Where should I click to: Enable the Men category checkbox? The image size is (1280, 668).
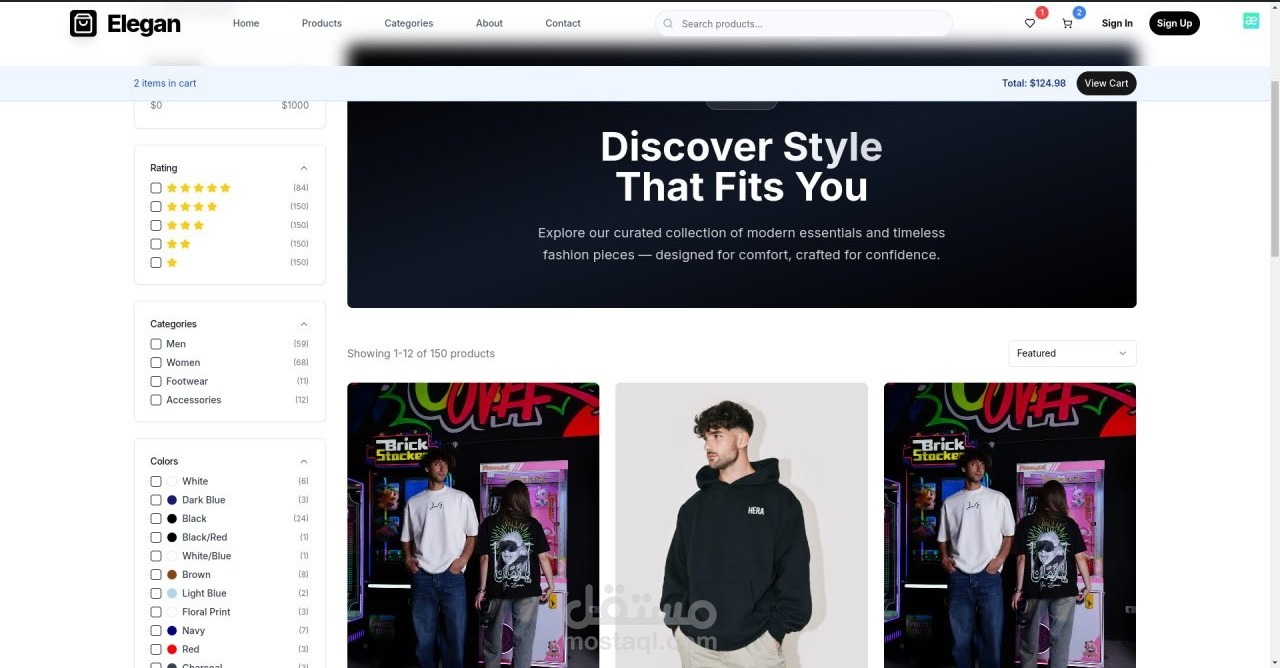pos(156,344)
